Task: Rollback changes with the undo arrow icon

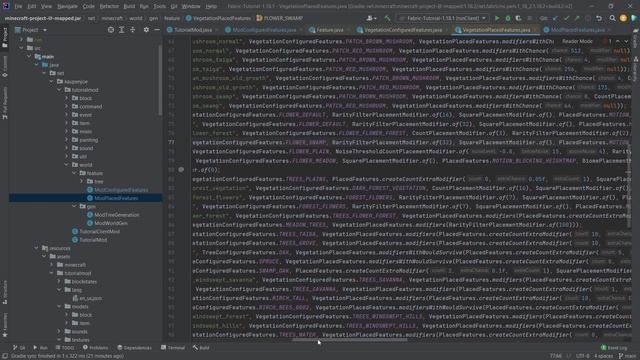Action: click(599, 18)
